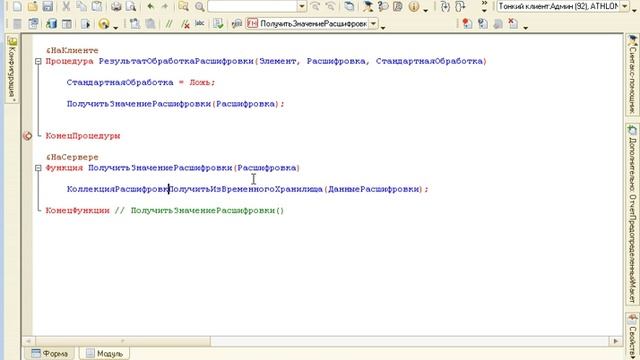Click the horizontal scrollbar right arrow
This screenshot has width=640, height=360.
(x=616, y=341)
